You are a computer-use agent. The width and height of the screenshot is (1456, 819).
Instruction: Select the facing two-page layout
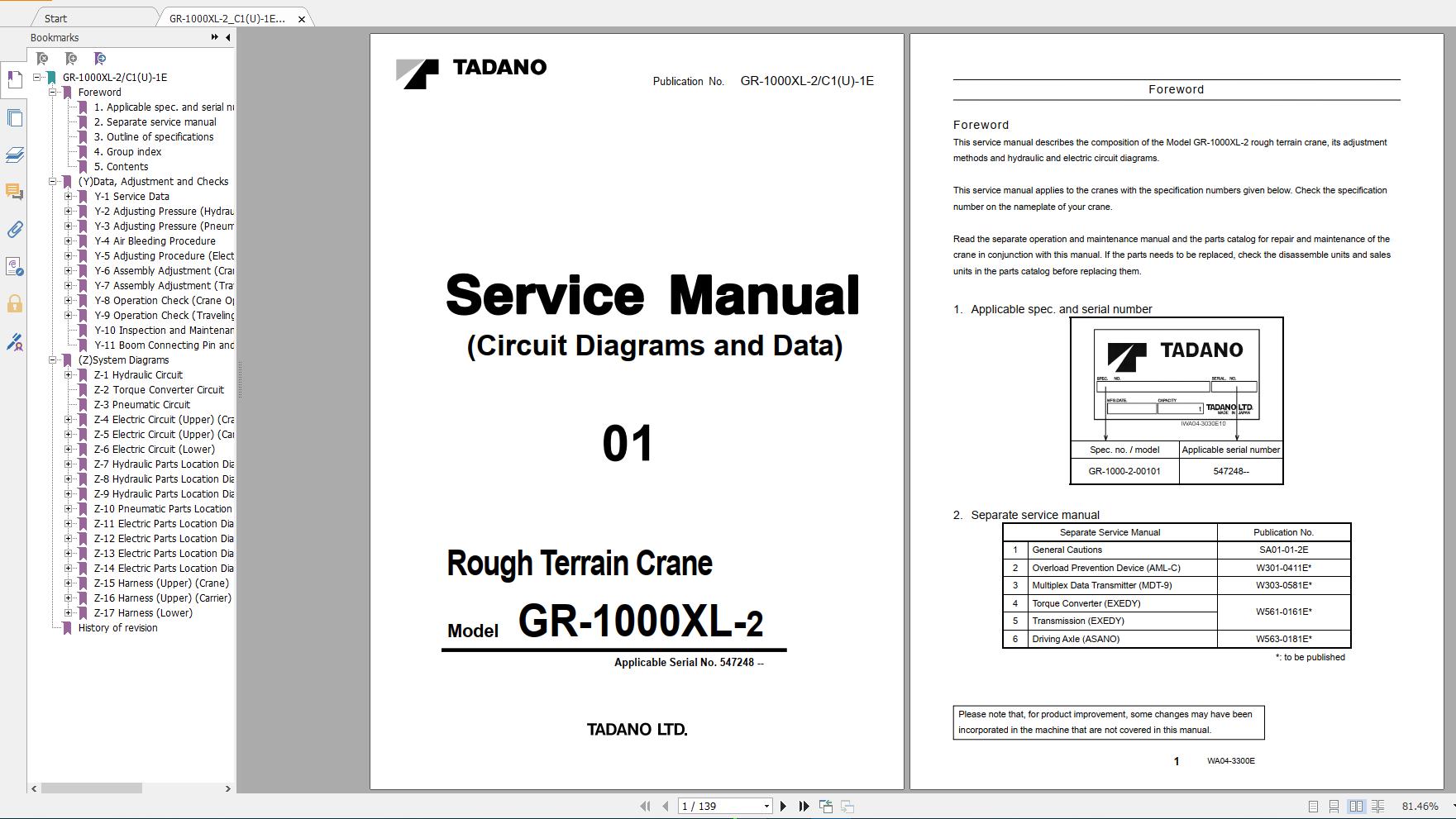click(1356, 806)
